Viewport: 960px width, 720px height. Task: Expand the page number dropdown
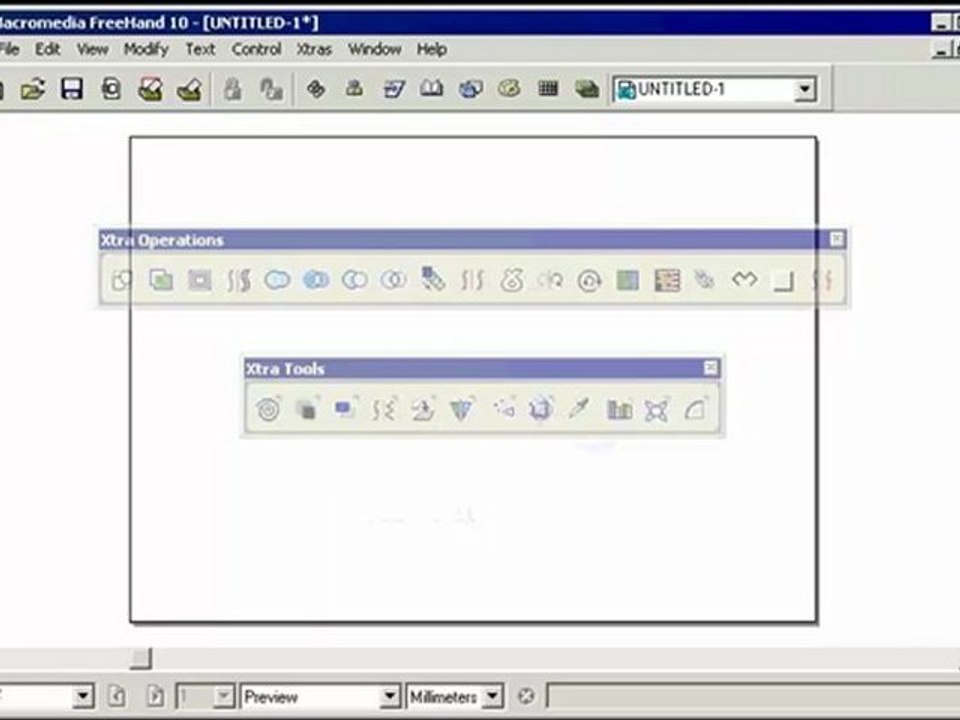(224, 697)
